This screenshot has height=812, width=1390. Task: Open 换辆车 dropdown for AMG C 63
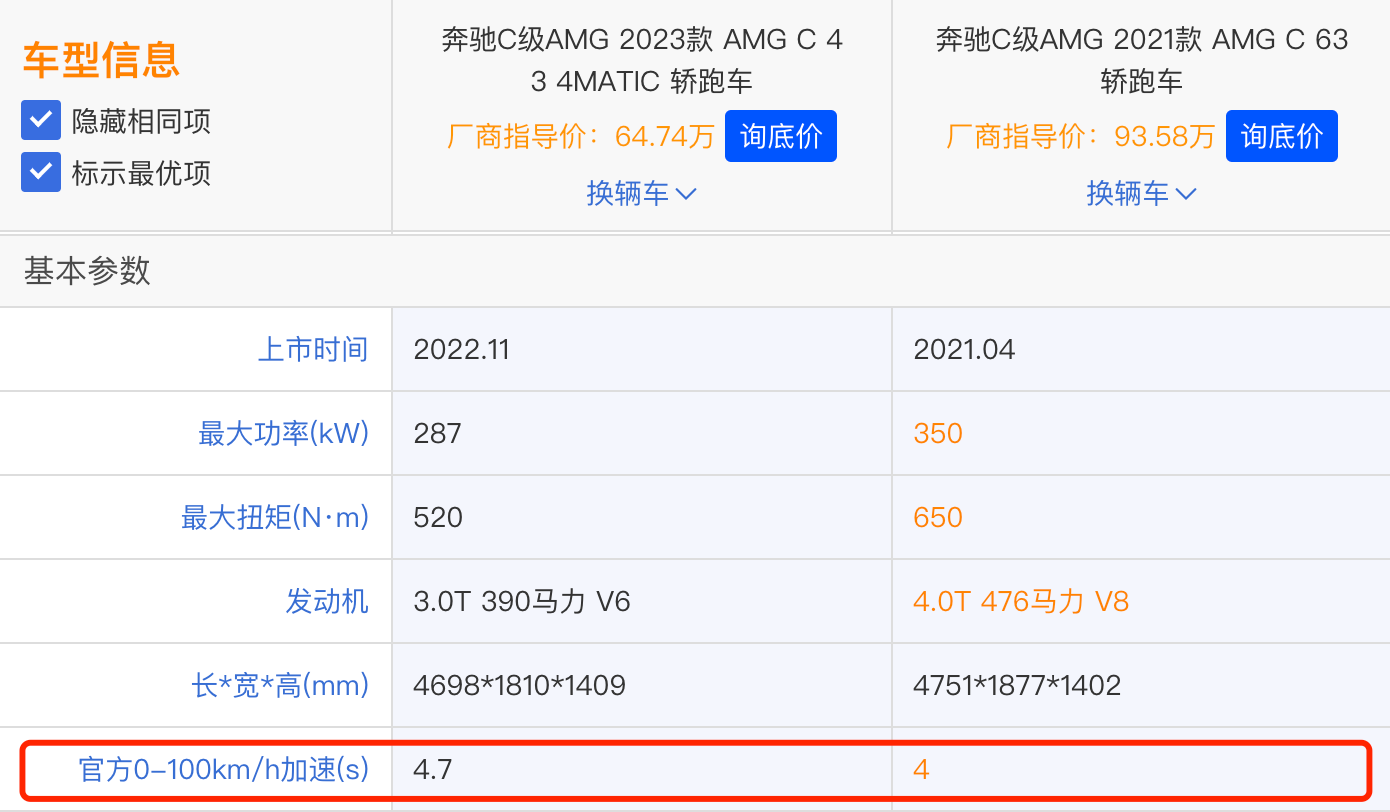pyautogui.click(x=1141, y=193)
